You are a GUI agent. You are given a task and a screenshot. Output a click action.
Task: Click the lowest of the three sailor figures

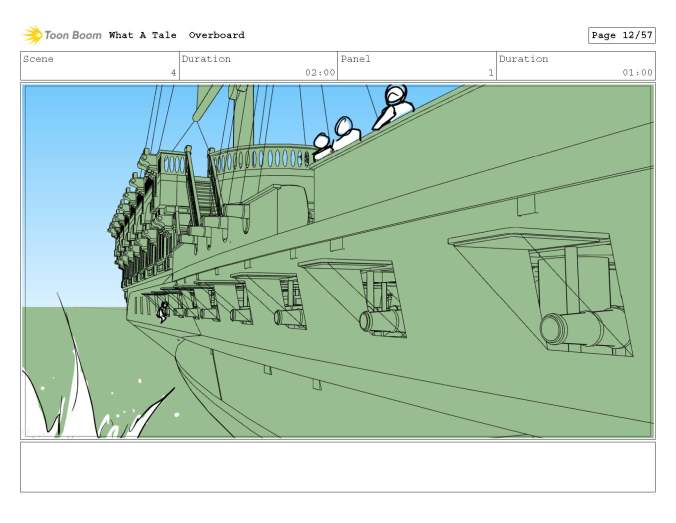pyautogui.click(x=322, y=148)
